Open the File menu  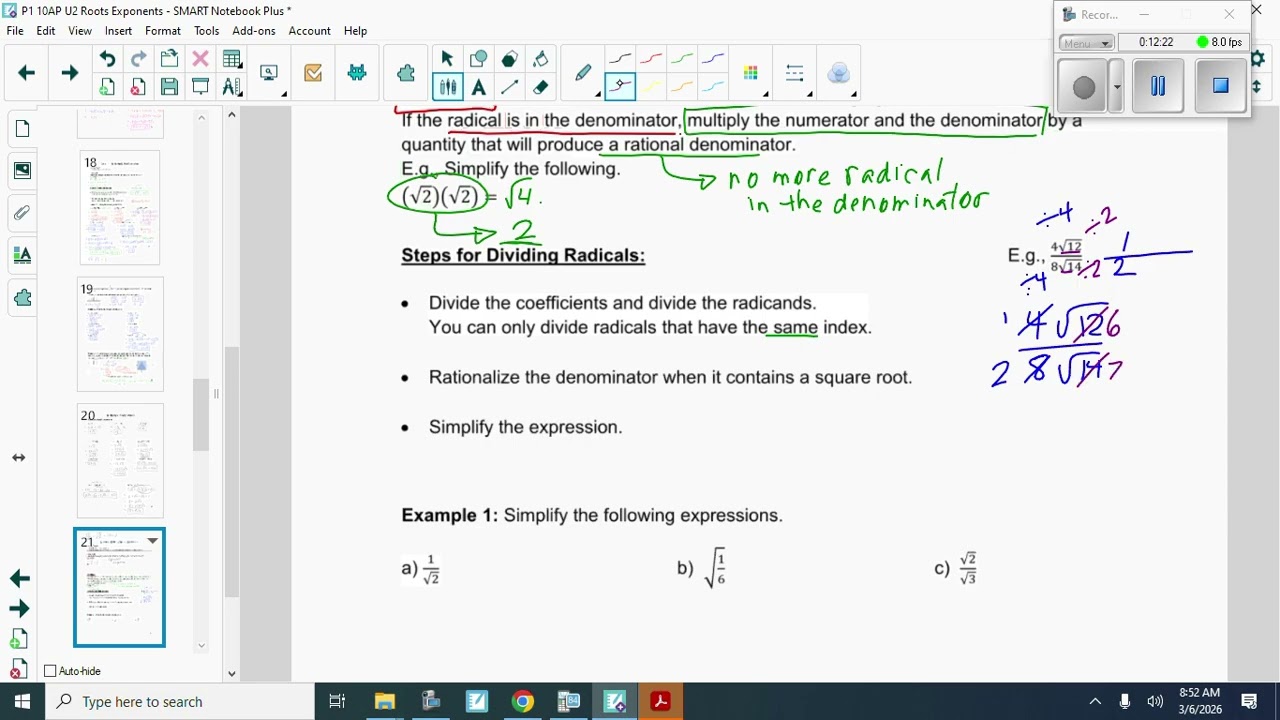tap(15, 31)
